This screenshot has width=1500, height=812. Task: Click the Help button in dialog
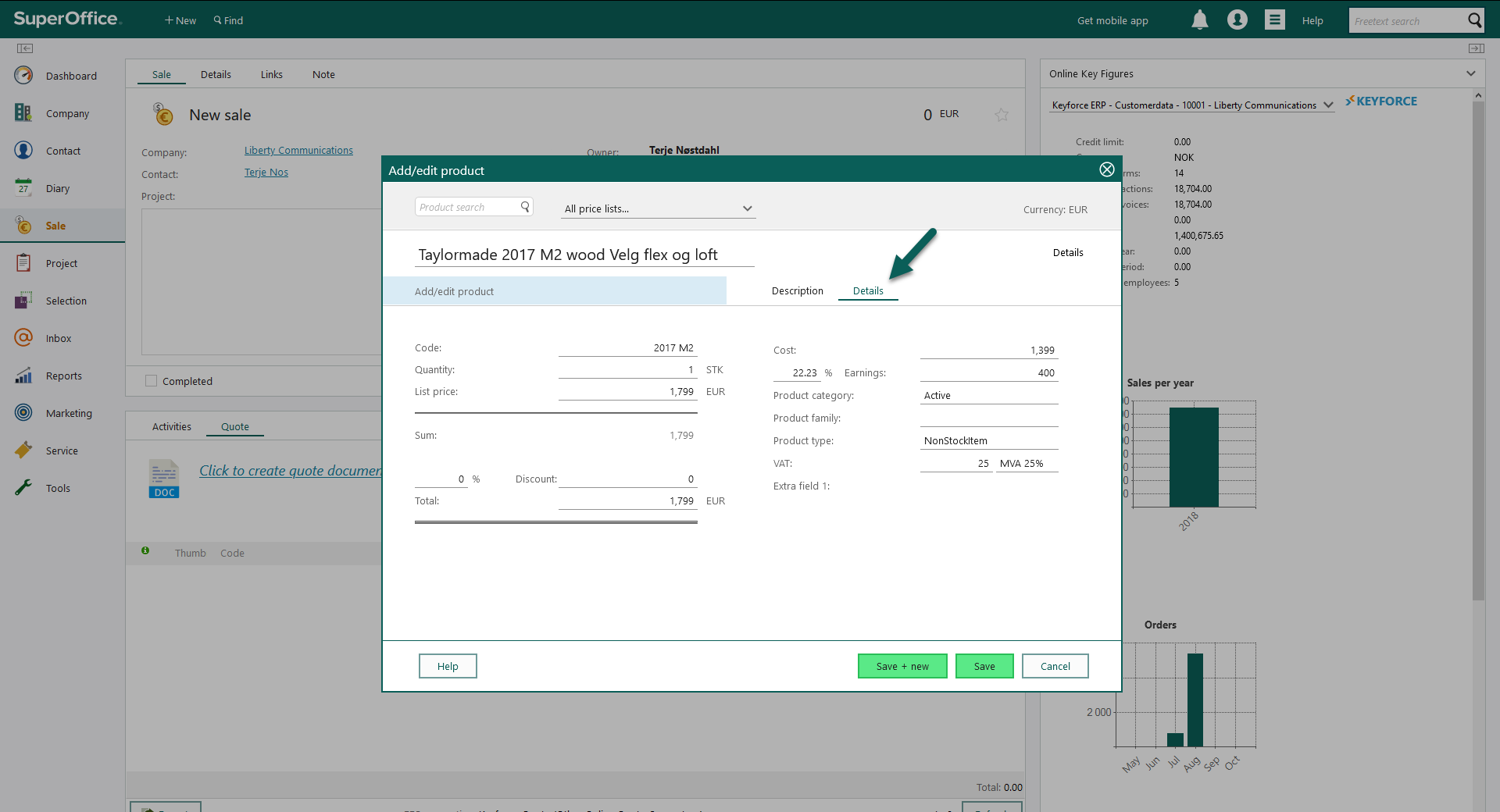448,666
